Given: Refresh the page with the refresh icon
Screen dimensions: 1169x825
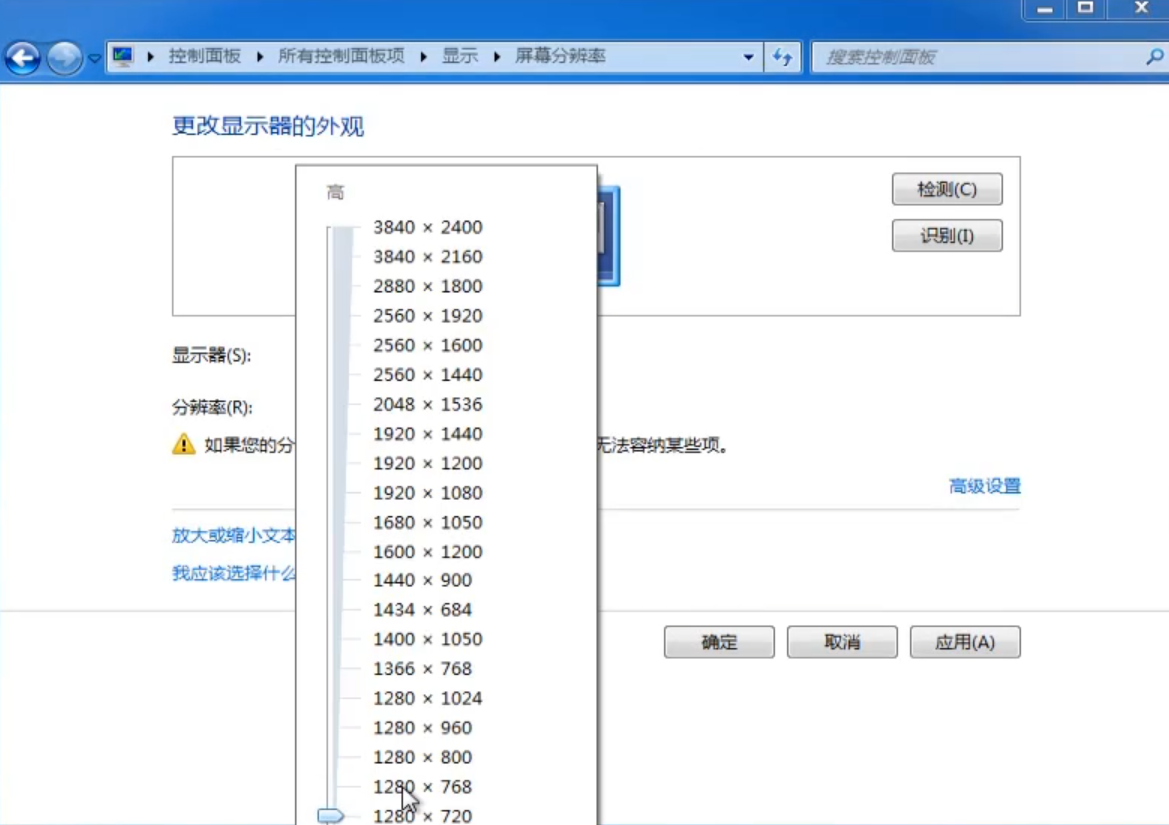Looking at the screenshot, I should 785,56.
